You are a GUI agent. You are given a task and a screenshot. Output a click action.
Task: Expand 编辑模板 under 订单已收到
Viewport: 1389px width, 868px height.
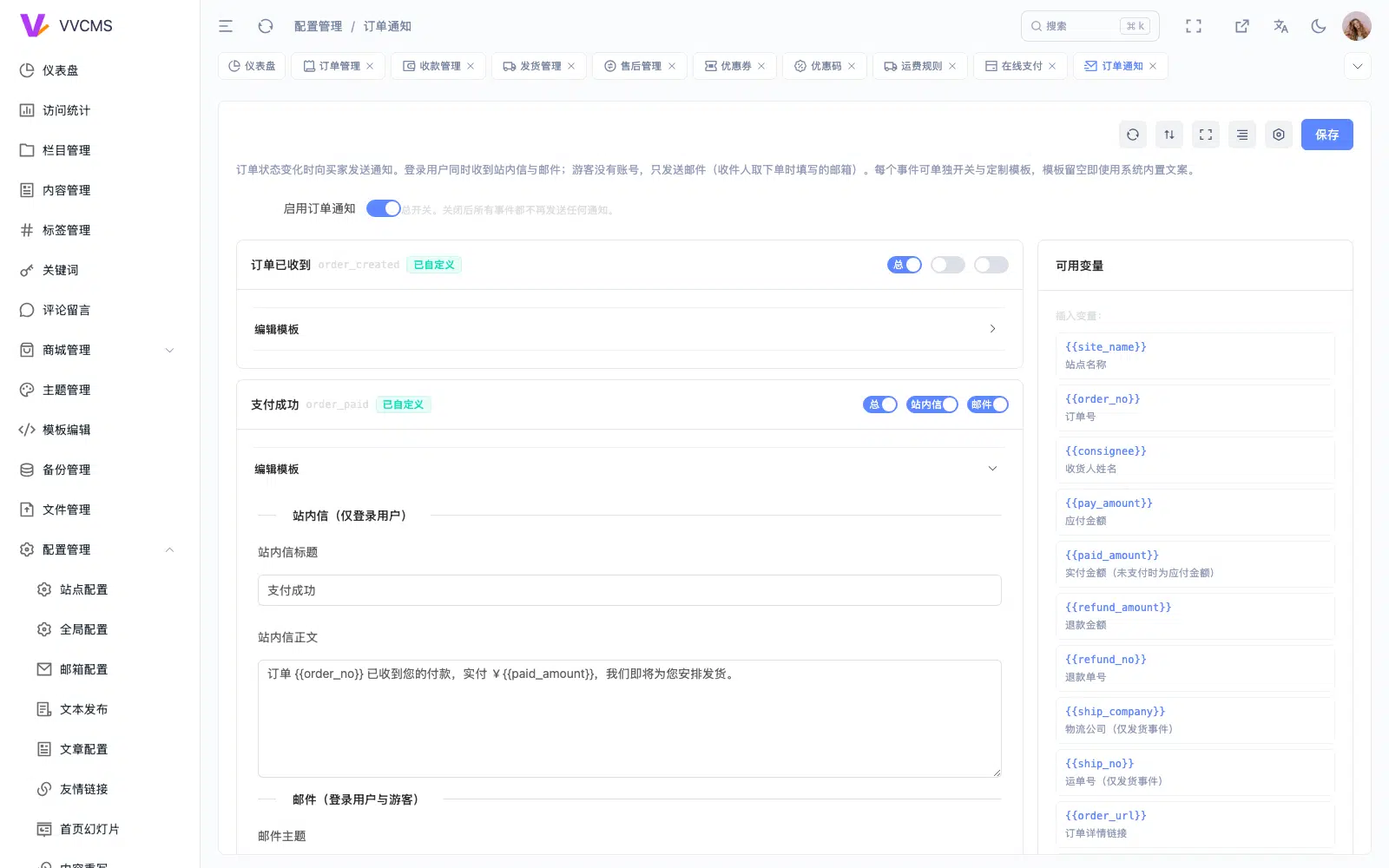point(628,329)
